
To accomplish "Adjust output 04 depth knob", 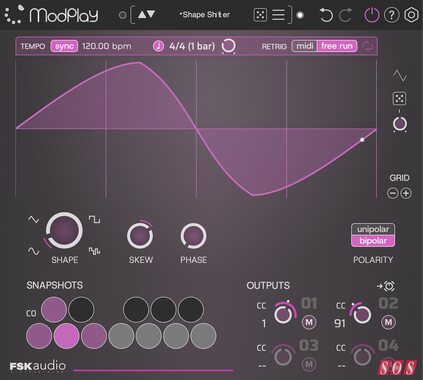I will [x=362, y=356].
